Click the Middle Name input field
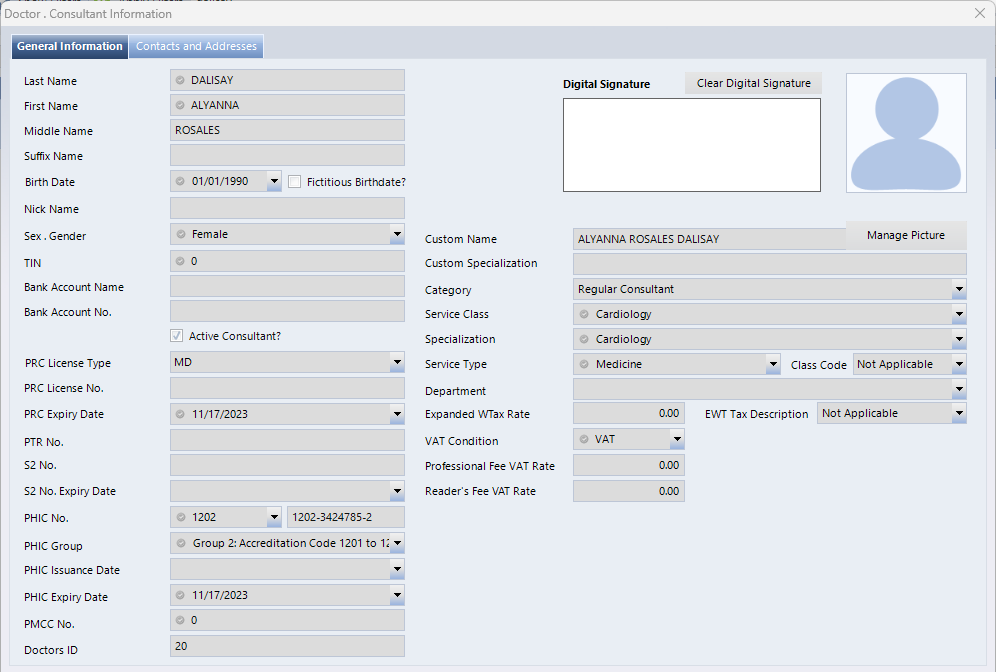The width and height of the screenshot is (996, 672). click(x=287, y=130)
